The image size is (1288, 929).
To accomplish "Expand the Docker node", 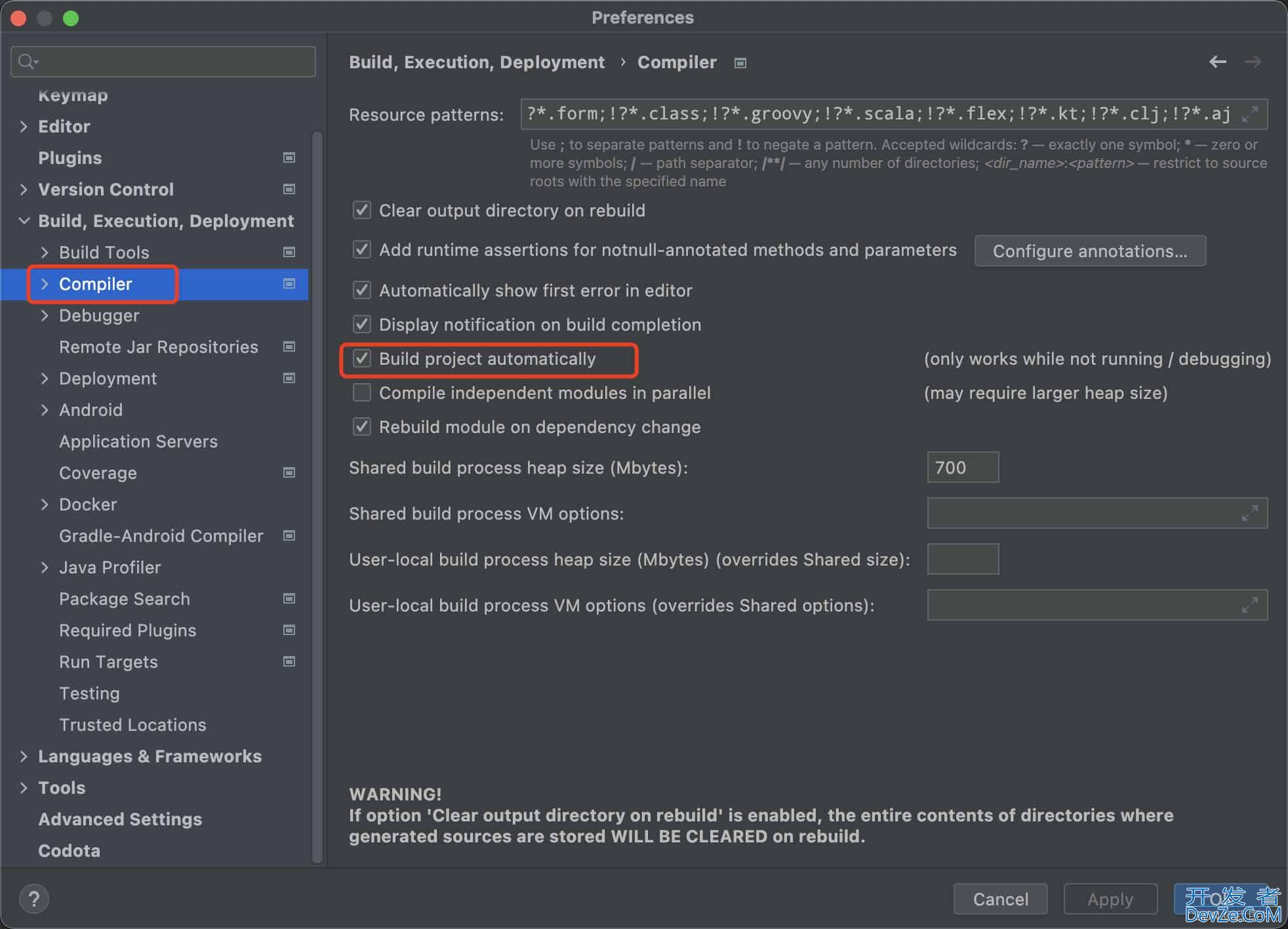I will 45,504.
